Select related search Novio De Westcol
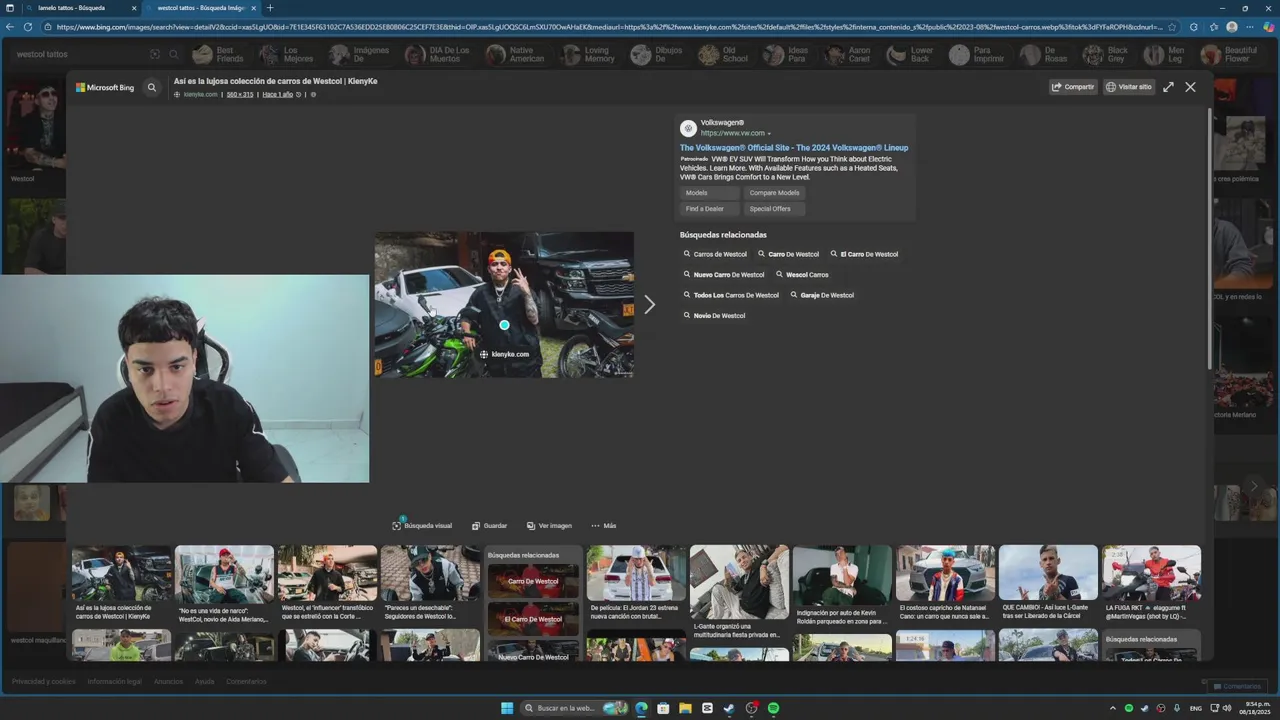The height and width of the screenshot is (720, 1280). pyautogui.click(x=714, y=316)
